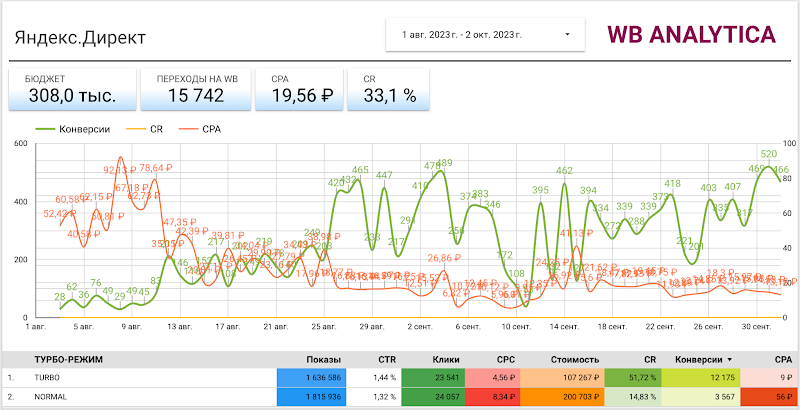The image size is (800, 410).
Task: Click the Яндекс.Директ page title
Action: [x=80, y=37]
